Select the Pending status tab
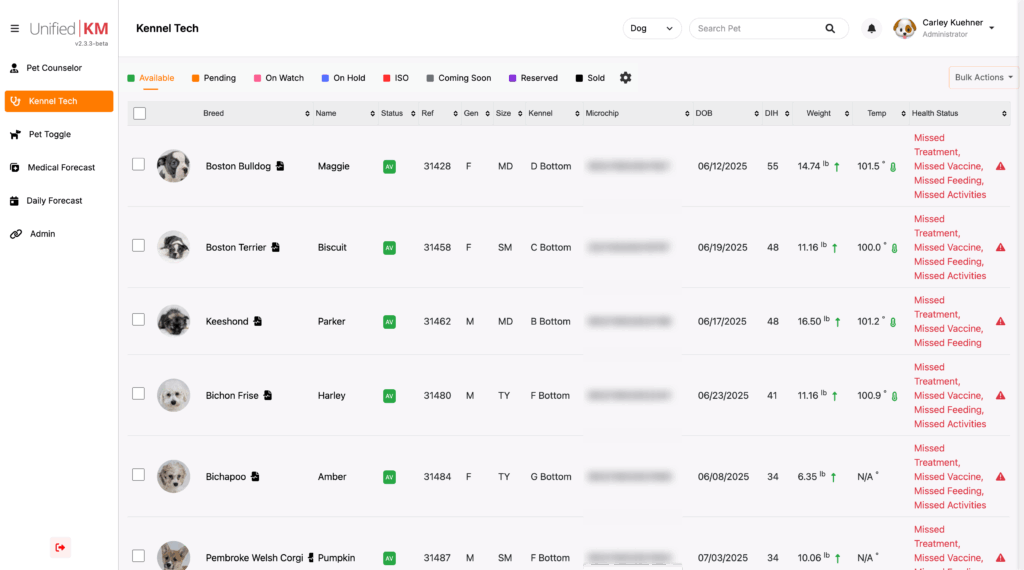Viewport: 1024px width, 570px height. pos(214,78)
